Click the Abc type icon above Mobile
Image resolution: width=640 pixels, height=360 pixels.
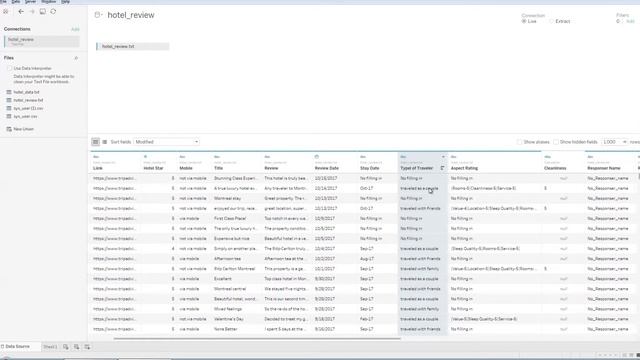coord(182,157)
